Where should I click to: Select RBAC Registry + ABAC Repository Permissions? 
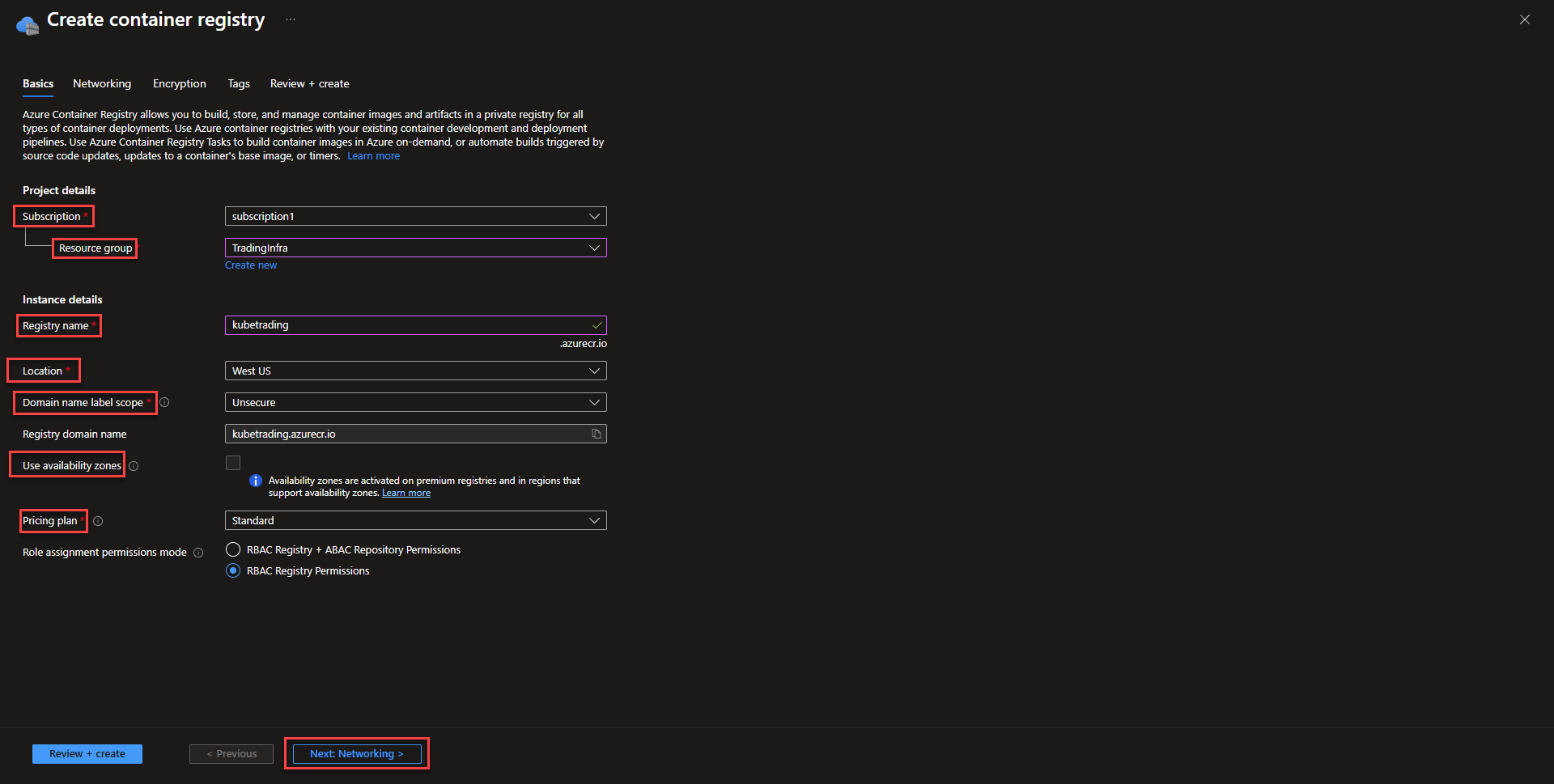[x=233, y=550]
